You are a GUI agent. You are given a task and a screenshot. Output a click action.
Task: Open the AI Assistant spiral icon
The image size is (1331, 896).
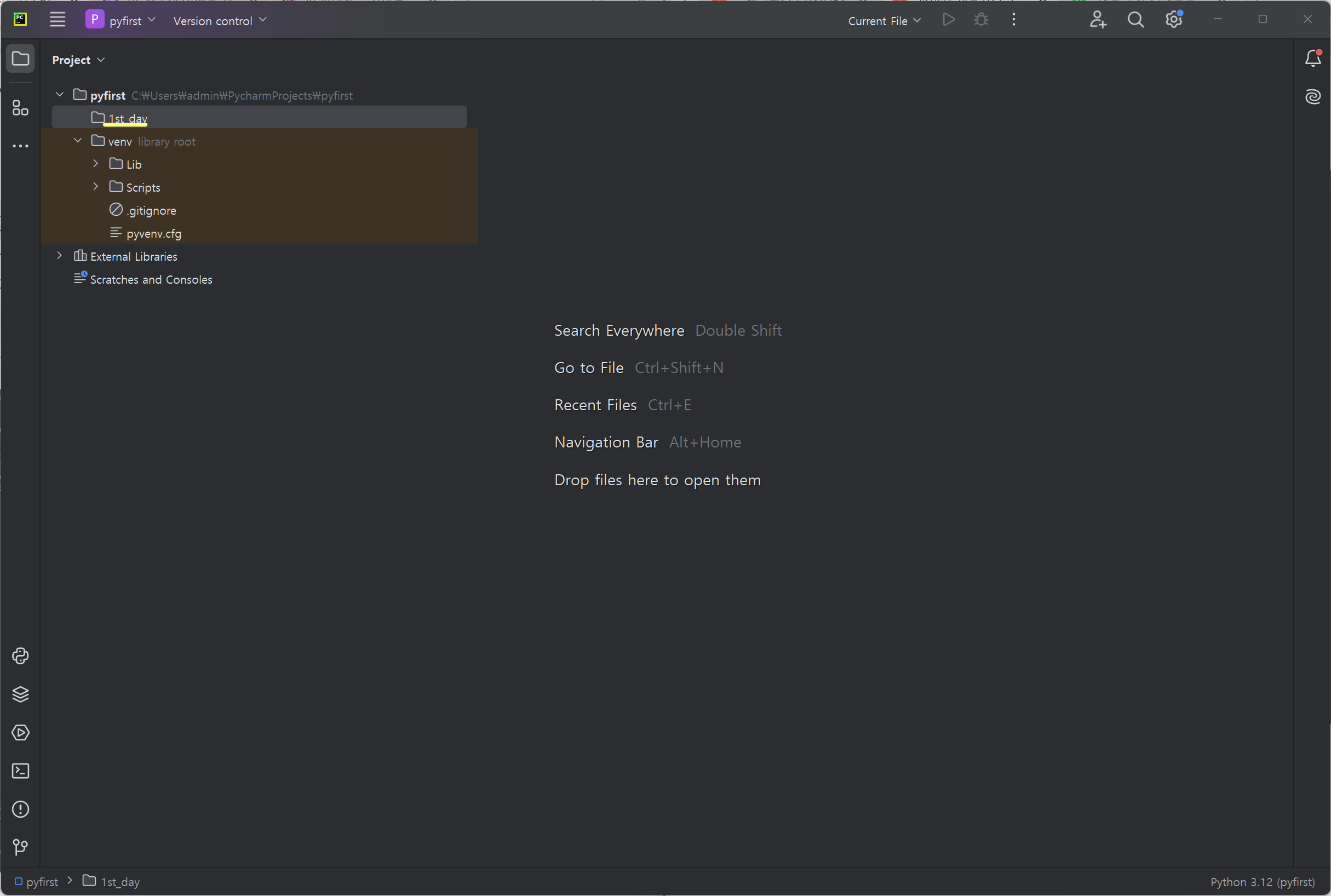(1313, 96)
